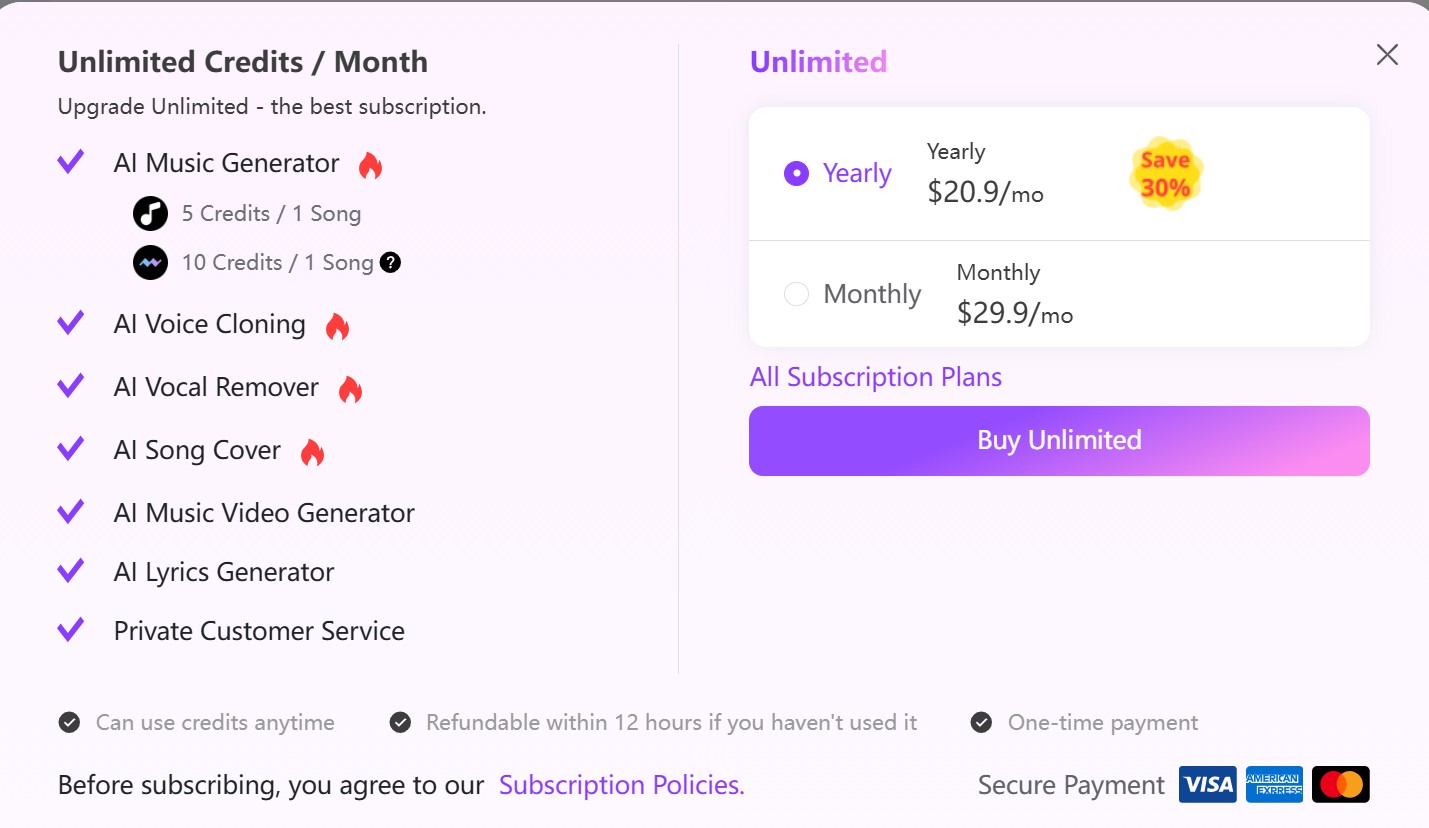The width and height of the screenshot is (1429, 828).
Task: Click the Mastercard logo
Action: (1341, 785)
